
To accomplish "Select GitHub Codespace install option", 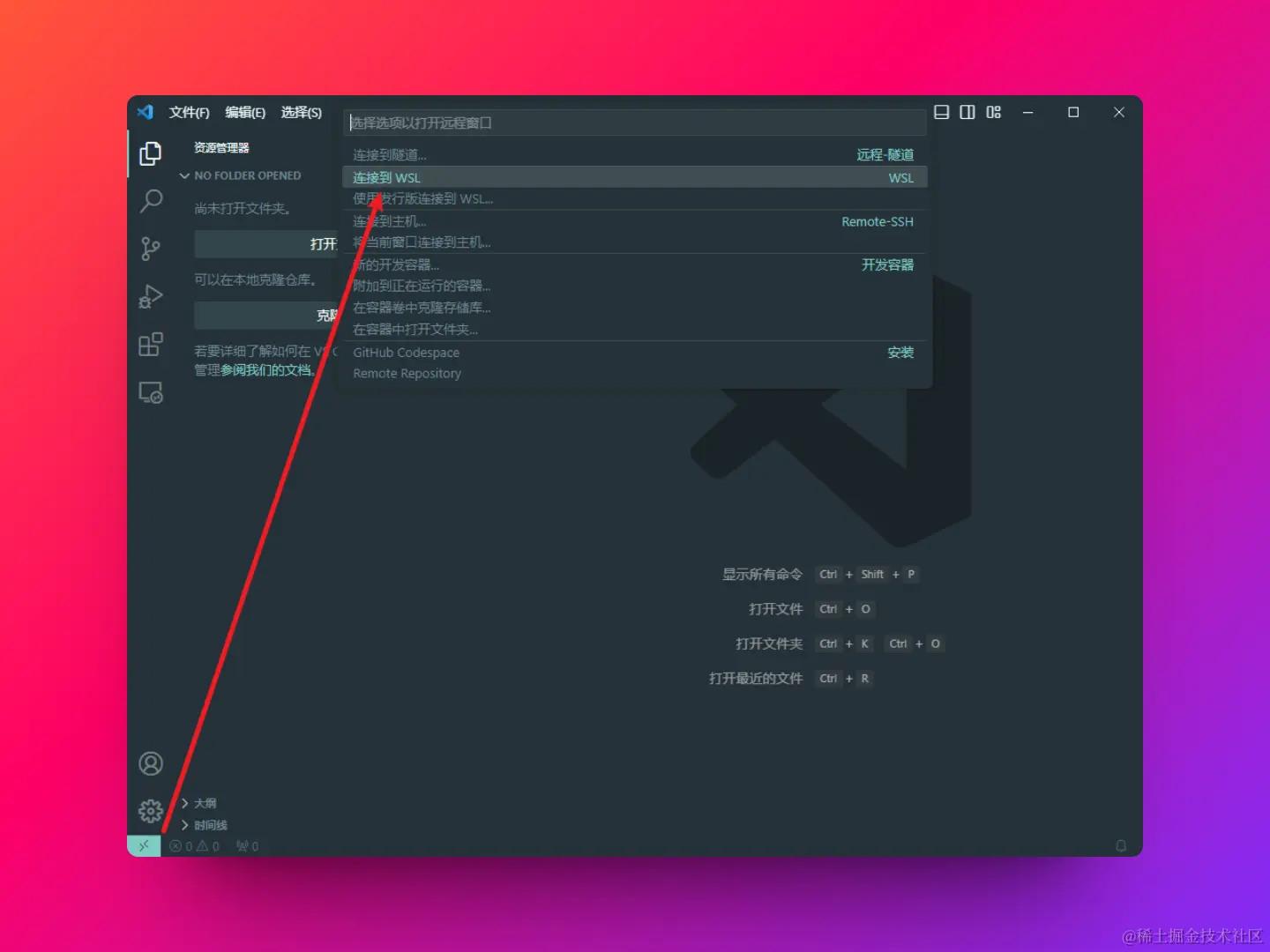I will [x=634, y=353].
